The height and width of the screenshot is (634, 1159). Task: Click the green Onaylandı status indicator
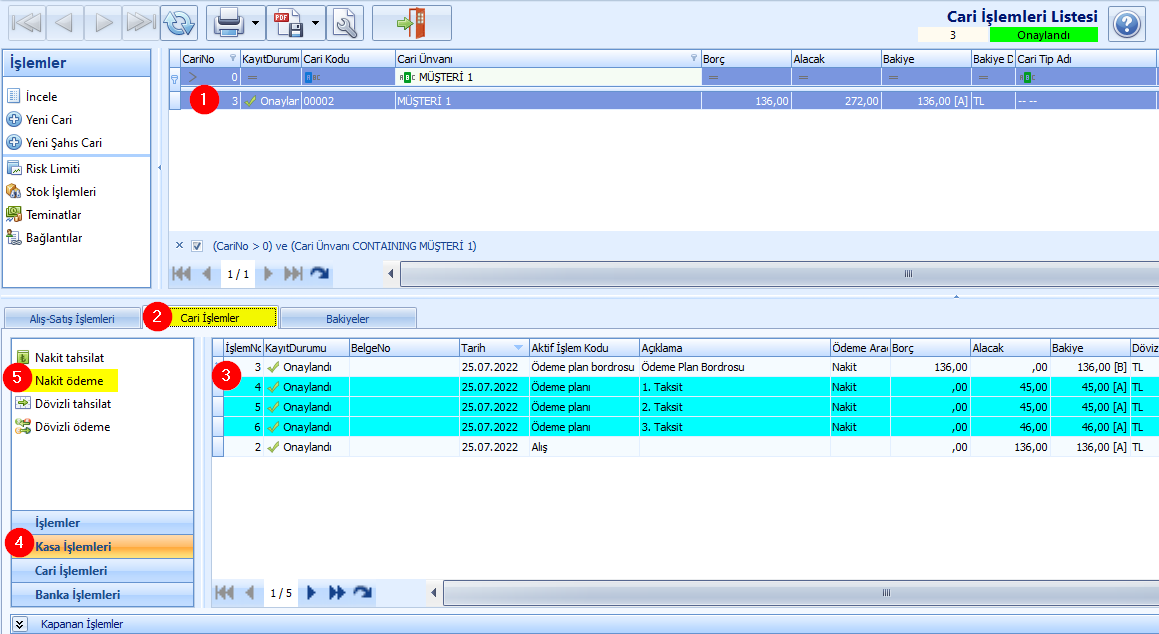coord(1044,35)
